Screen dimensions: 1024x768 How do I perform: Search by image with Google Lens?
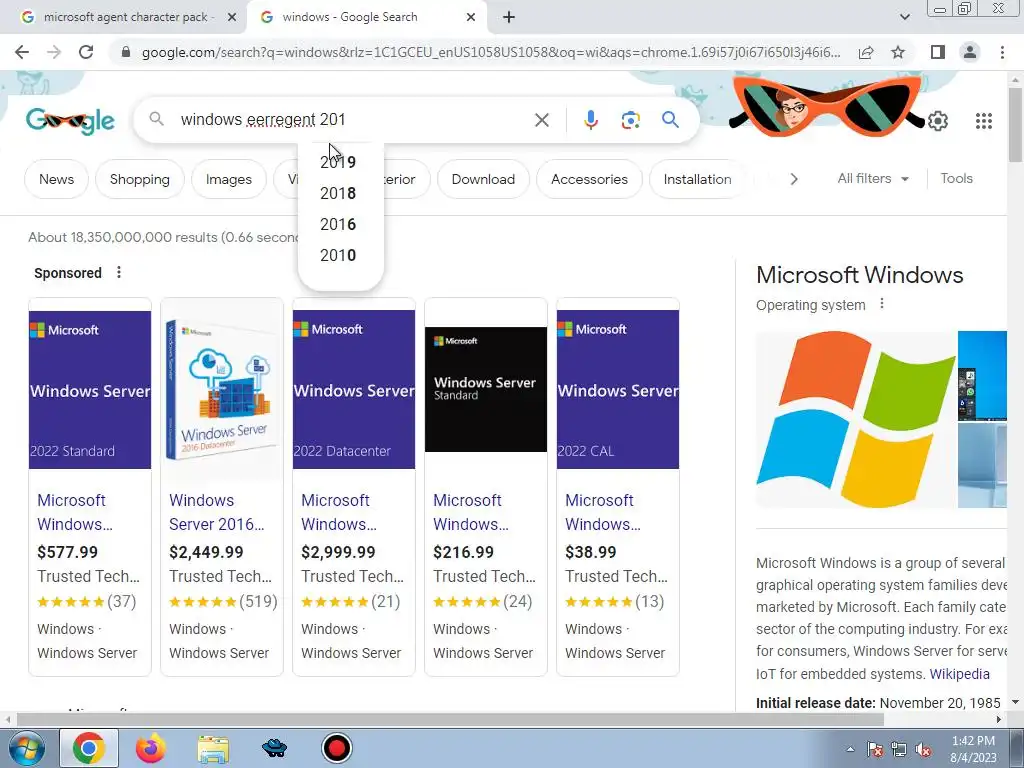630,120
